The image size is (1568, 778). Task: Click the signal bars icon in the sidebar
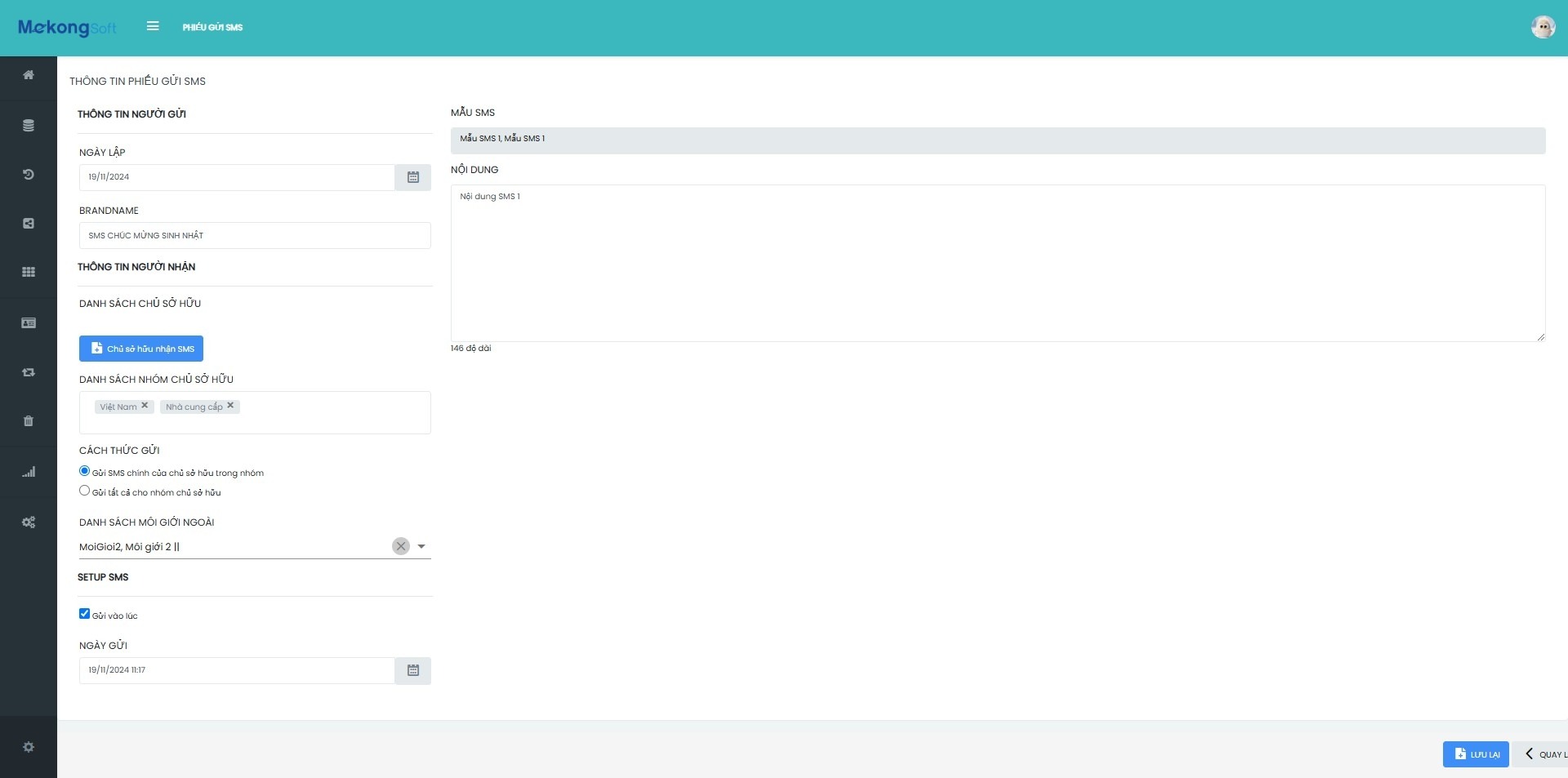29,472
